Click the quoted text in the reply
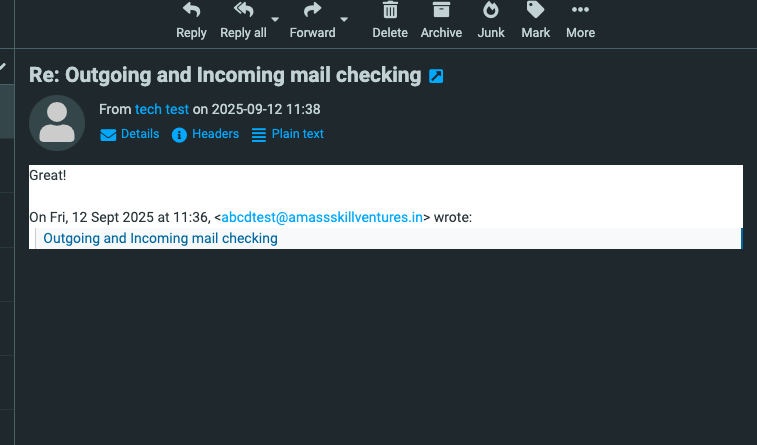This screenshot has width=757, height=445. click(x=160, y=238)
